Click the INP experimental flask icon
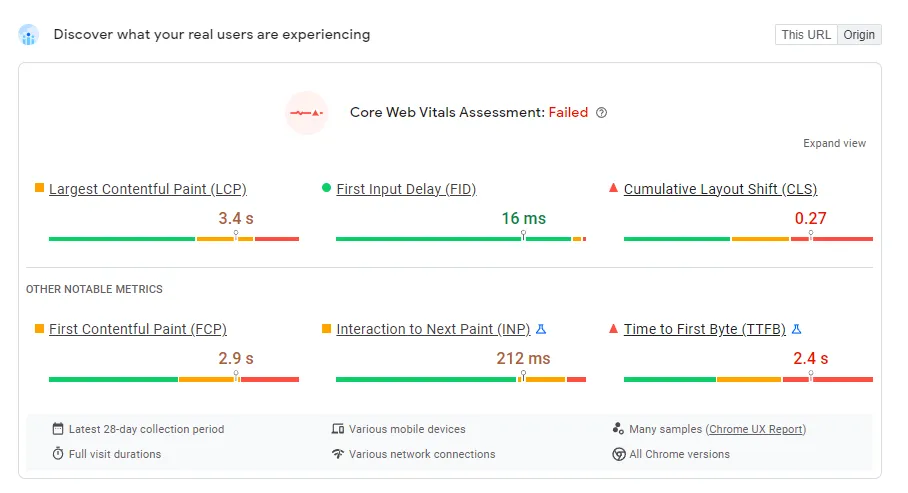This screenshot has width=908, height=493. point(541,329)
